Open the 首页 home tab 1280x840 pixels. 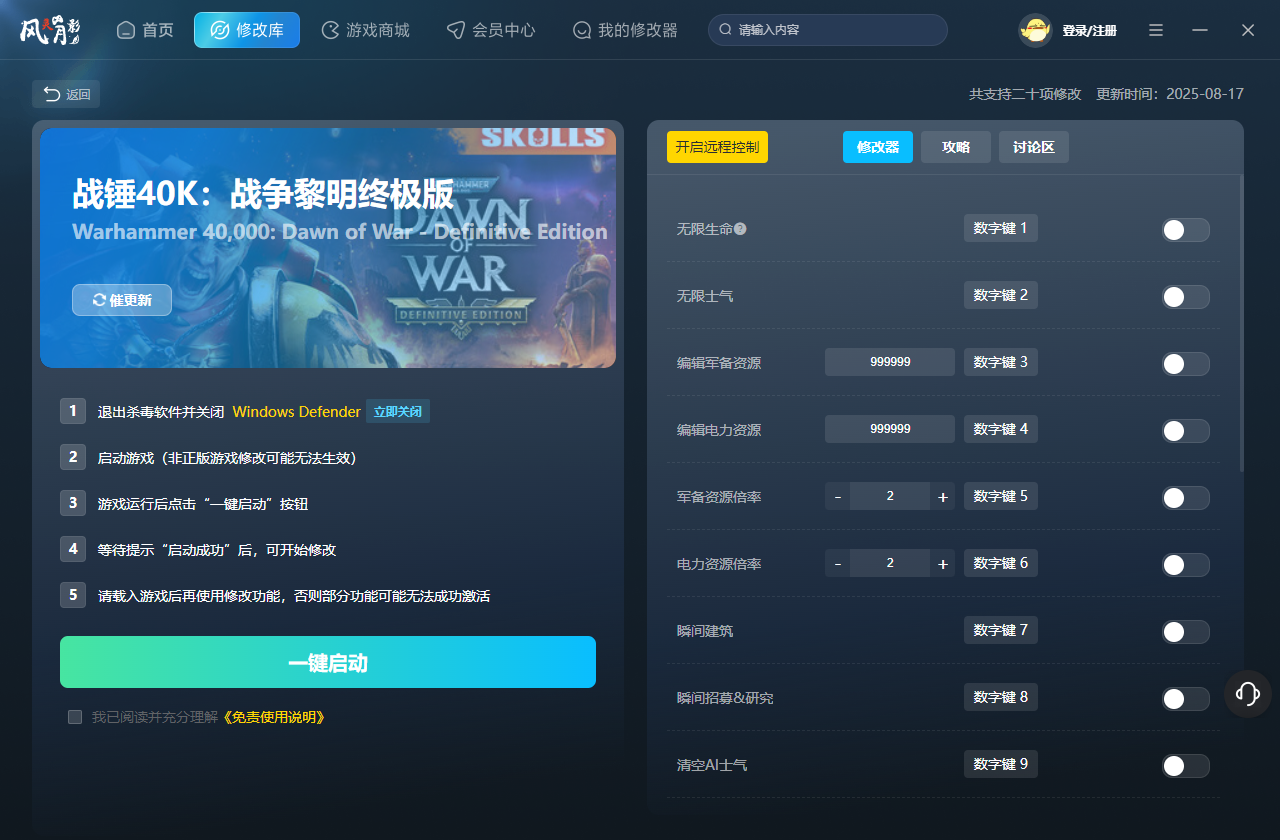pos(145,30)
